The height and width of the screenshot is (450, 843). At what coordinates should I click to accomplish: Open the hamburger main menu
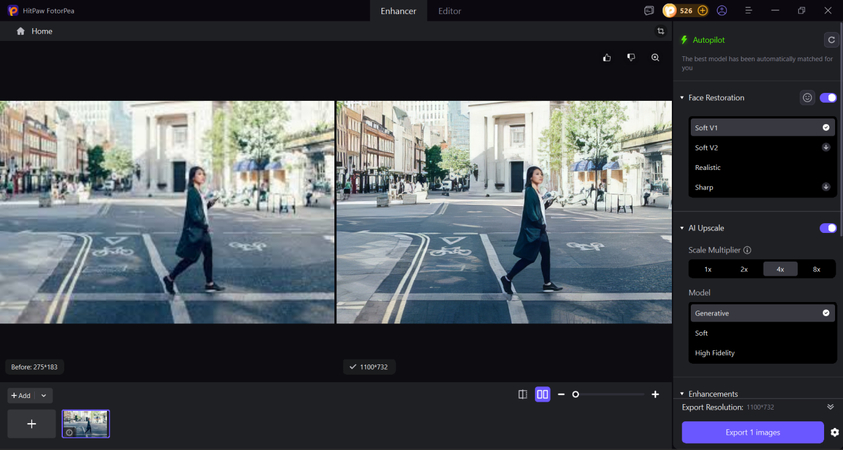tap(748, 10)
